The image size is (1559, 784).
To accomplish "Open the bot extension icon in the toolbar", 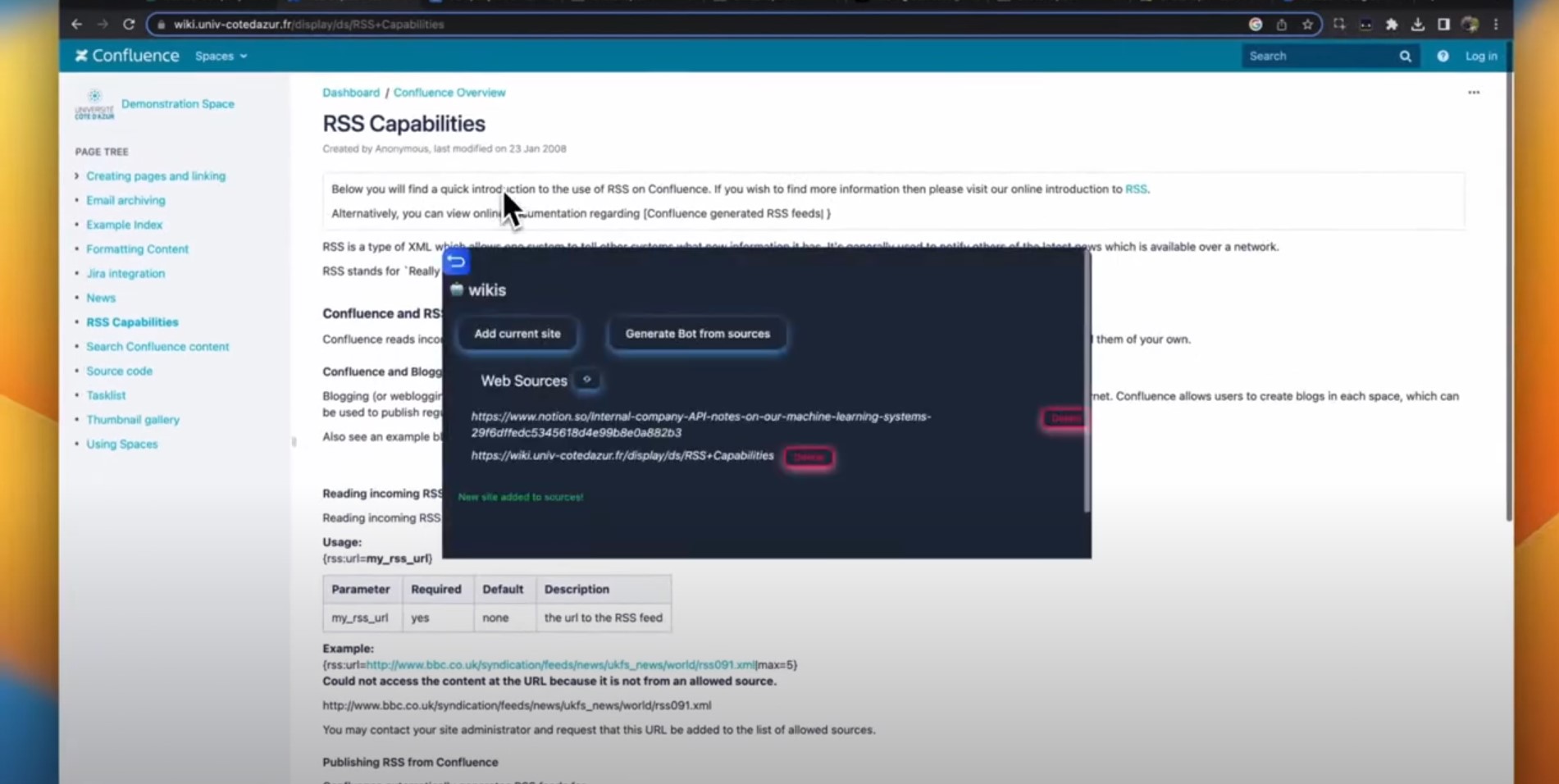I will pyautogui.click(x=1365, y=25).
